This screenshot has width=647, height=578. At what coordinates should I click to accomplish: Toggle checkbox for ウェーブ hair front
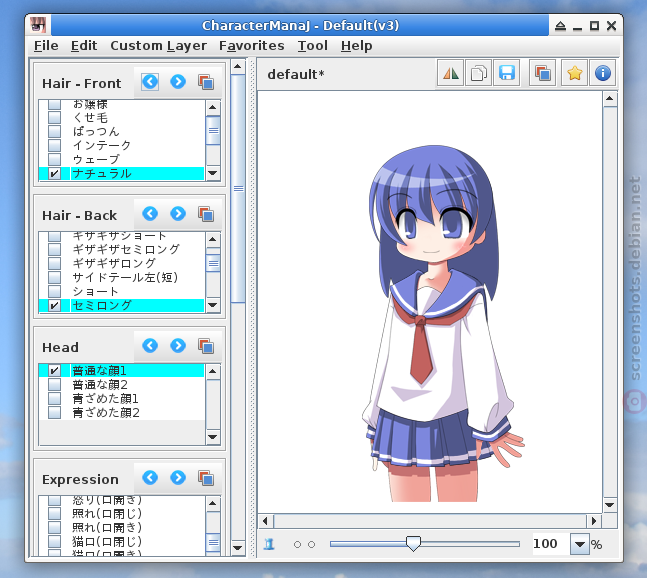pos(54,159)
